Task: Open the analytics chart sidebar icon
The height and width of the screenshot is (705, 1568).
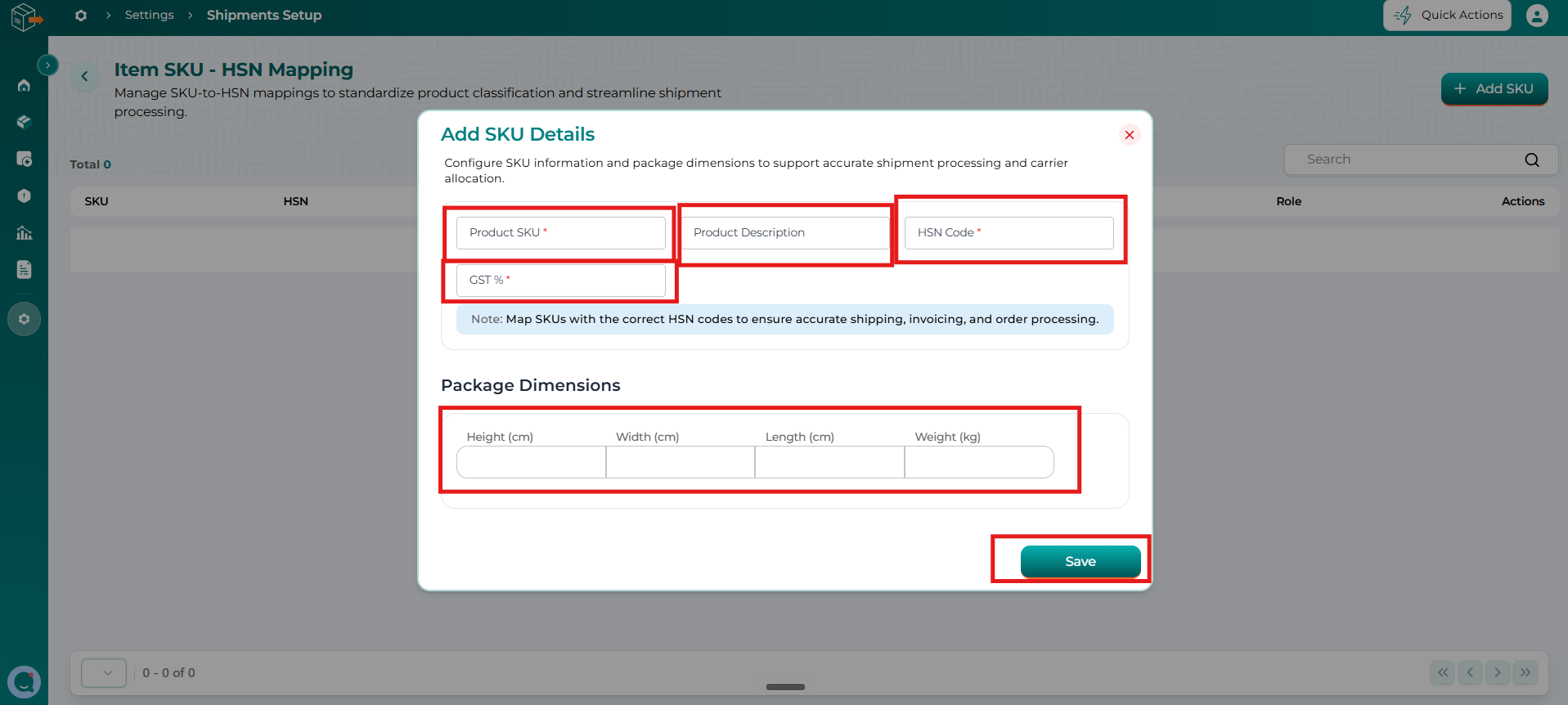Action: (24, 233)
